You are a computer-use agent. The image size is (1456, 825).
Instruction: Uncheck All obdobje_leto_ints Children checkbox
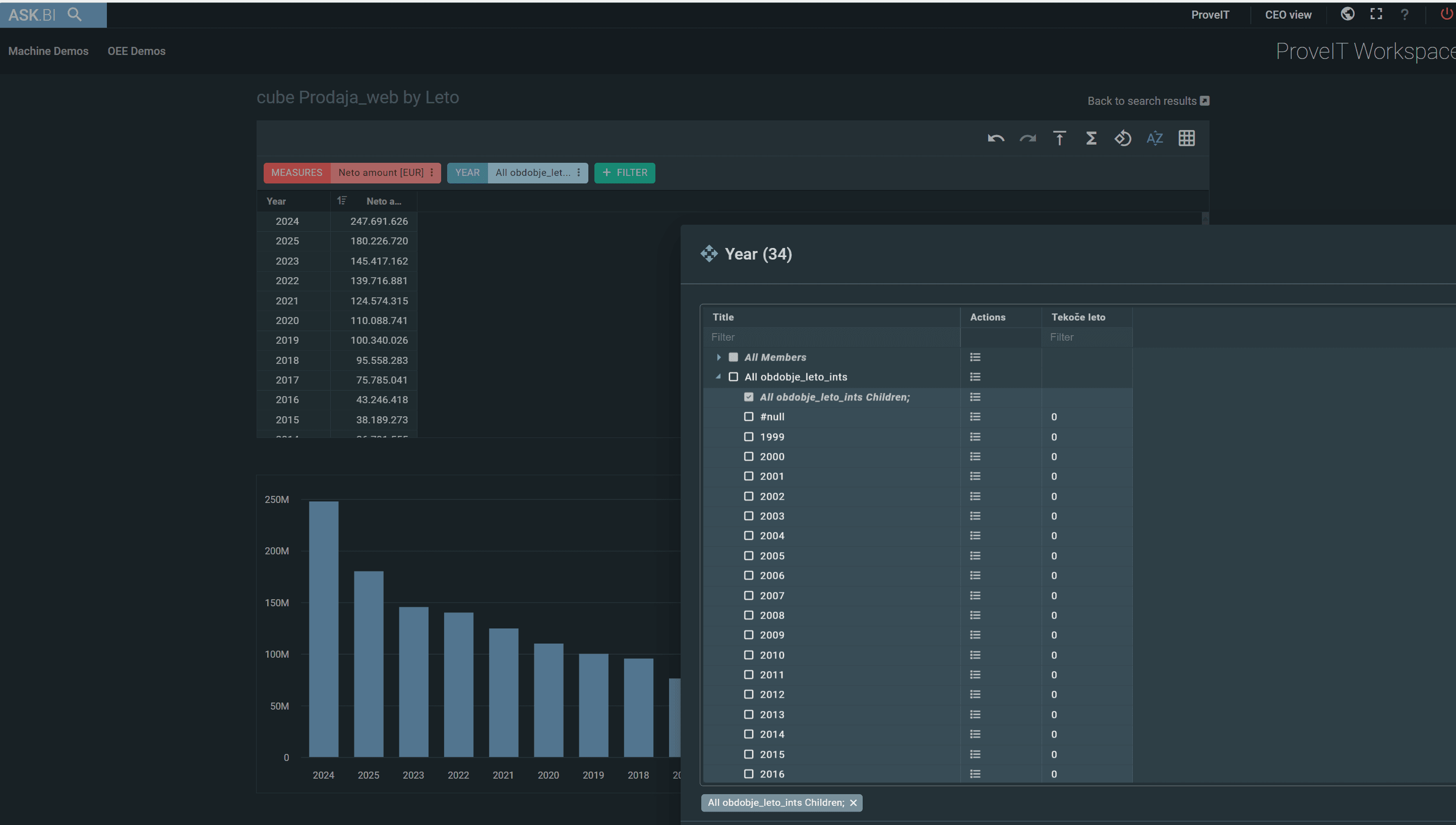point(749,397)
